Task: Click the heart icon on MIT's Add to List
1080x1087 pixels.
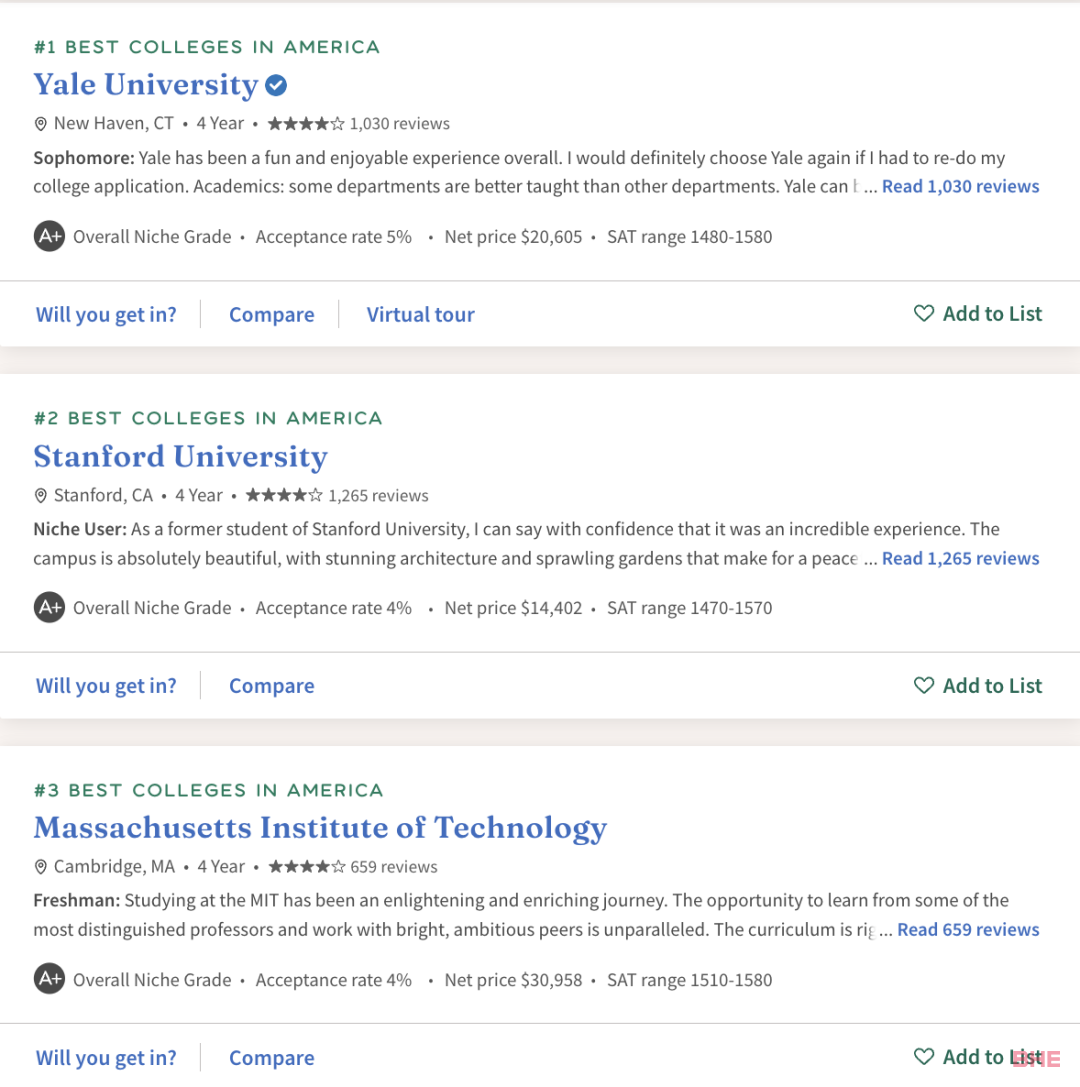Action: (x=923, y=1056)
